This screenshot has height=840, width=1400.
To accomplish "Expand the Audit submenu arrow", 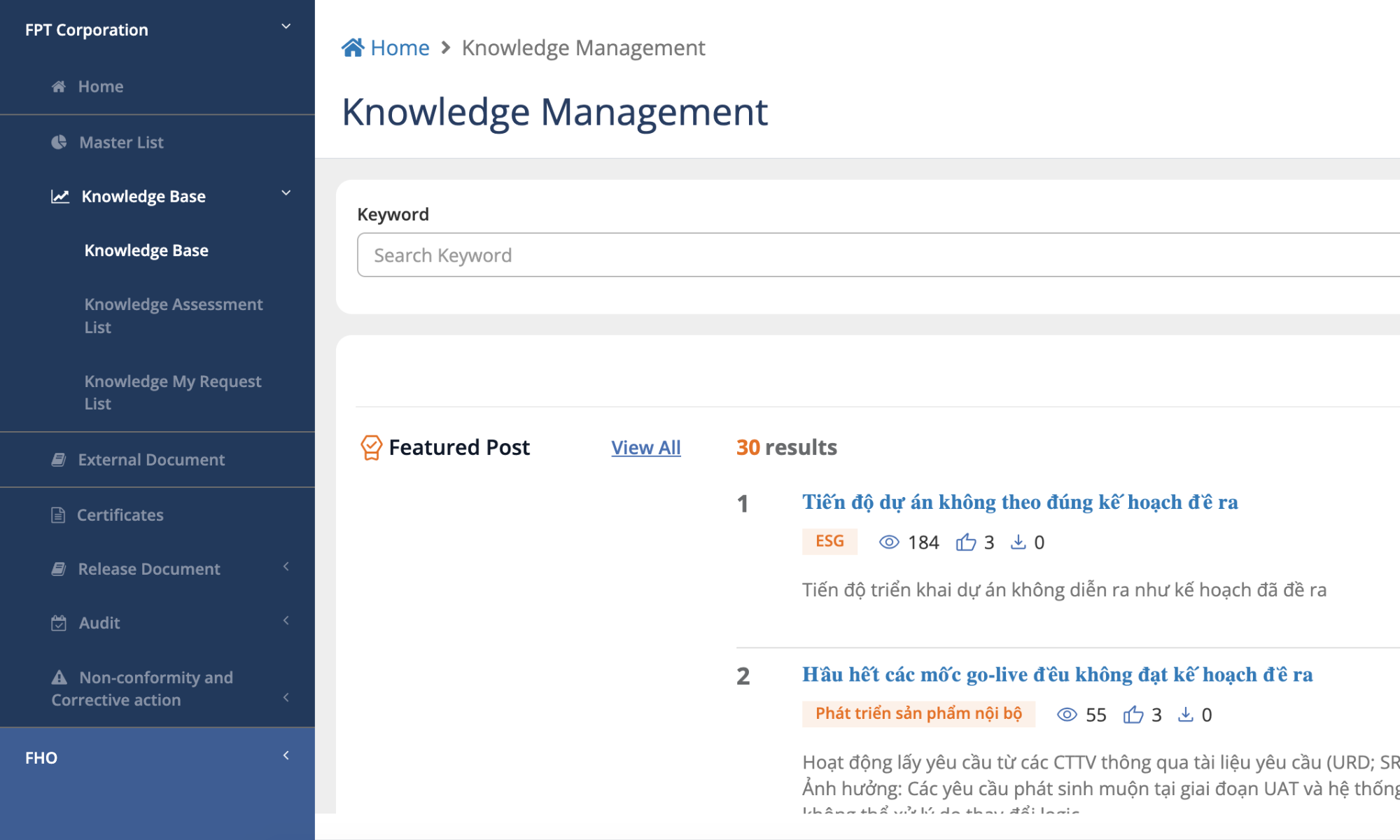I will click(286, 620).
